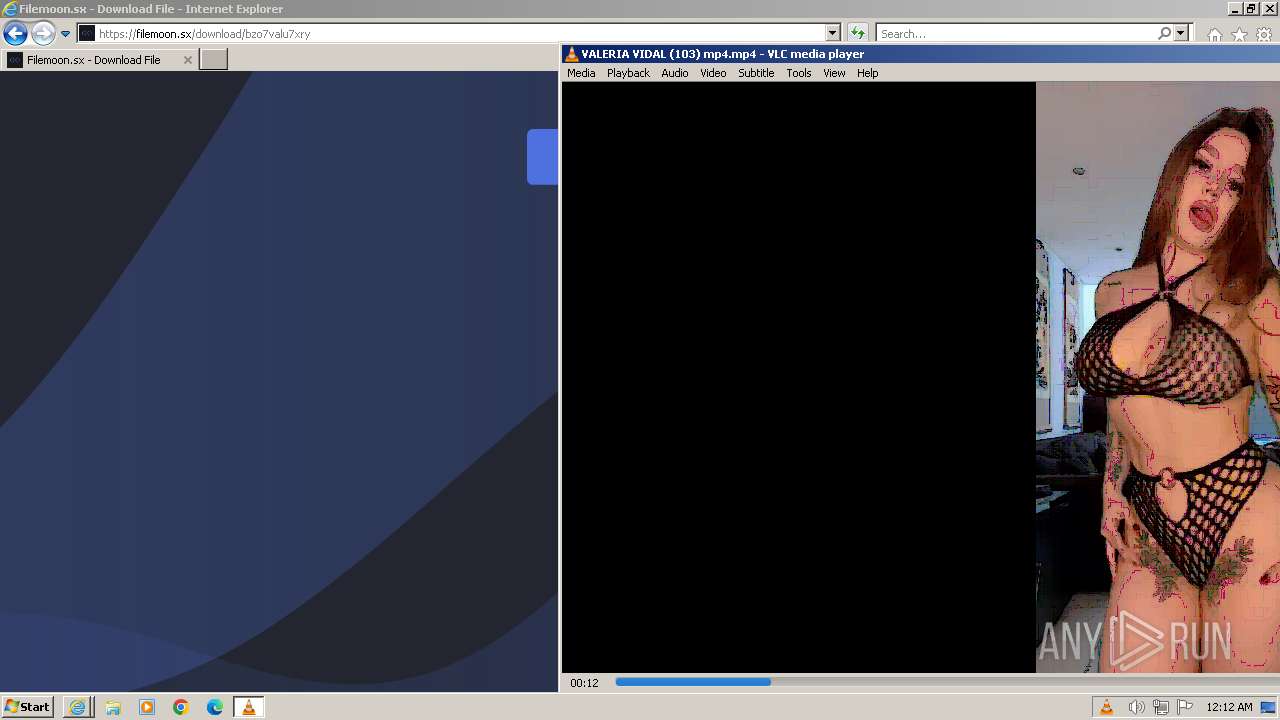Open the Audio menu in VLC

[674, 73]
